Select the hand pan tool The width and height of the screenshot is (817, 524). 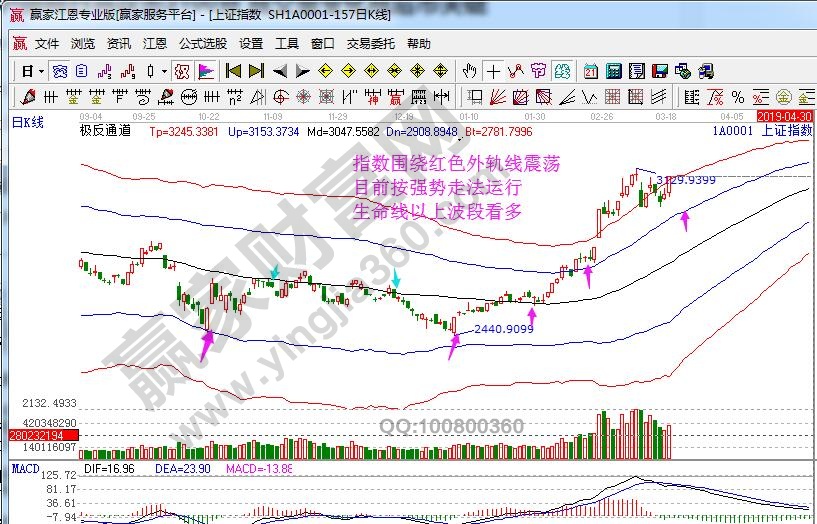470,71
